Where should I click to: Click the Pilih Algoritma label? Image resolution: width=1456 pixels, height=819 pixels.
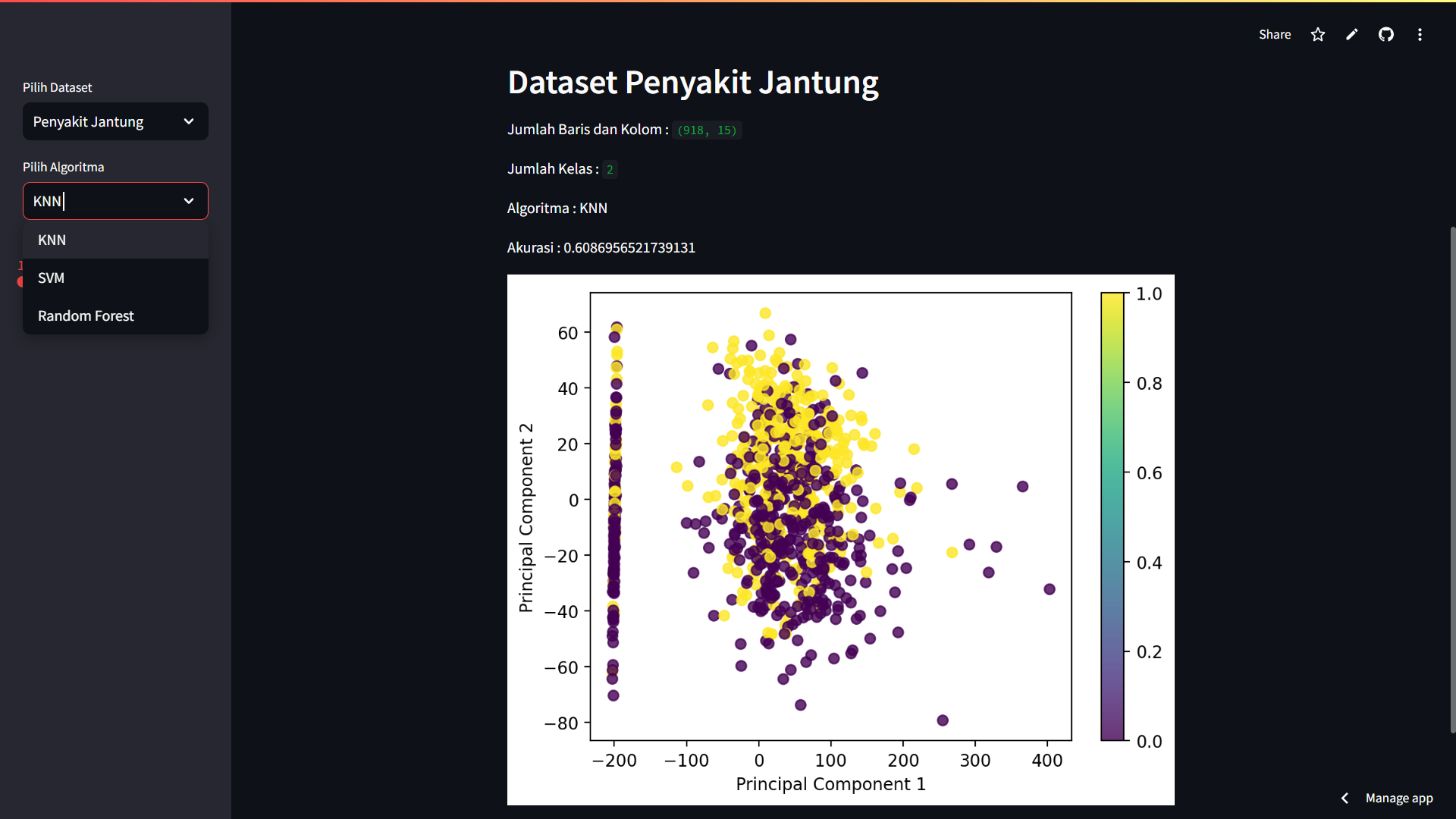[x=63, y=167]
